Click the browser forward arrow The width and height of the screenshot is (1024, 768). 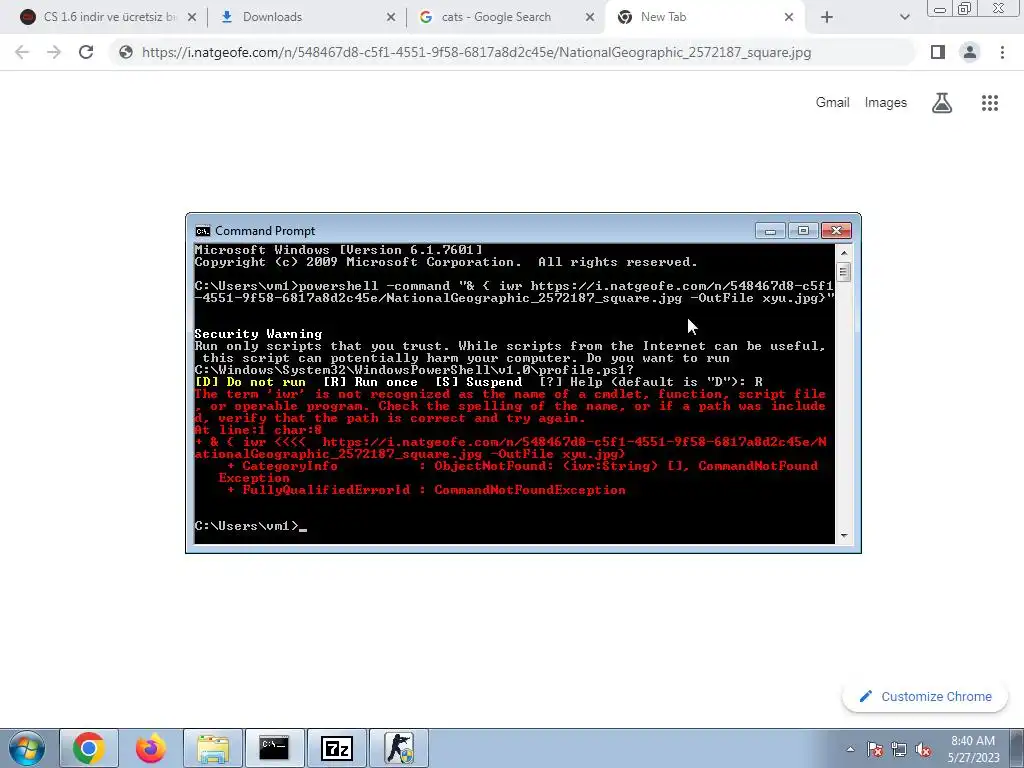[54, 52]
